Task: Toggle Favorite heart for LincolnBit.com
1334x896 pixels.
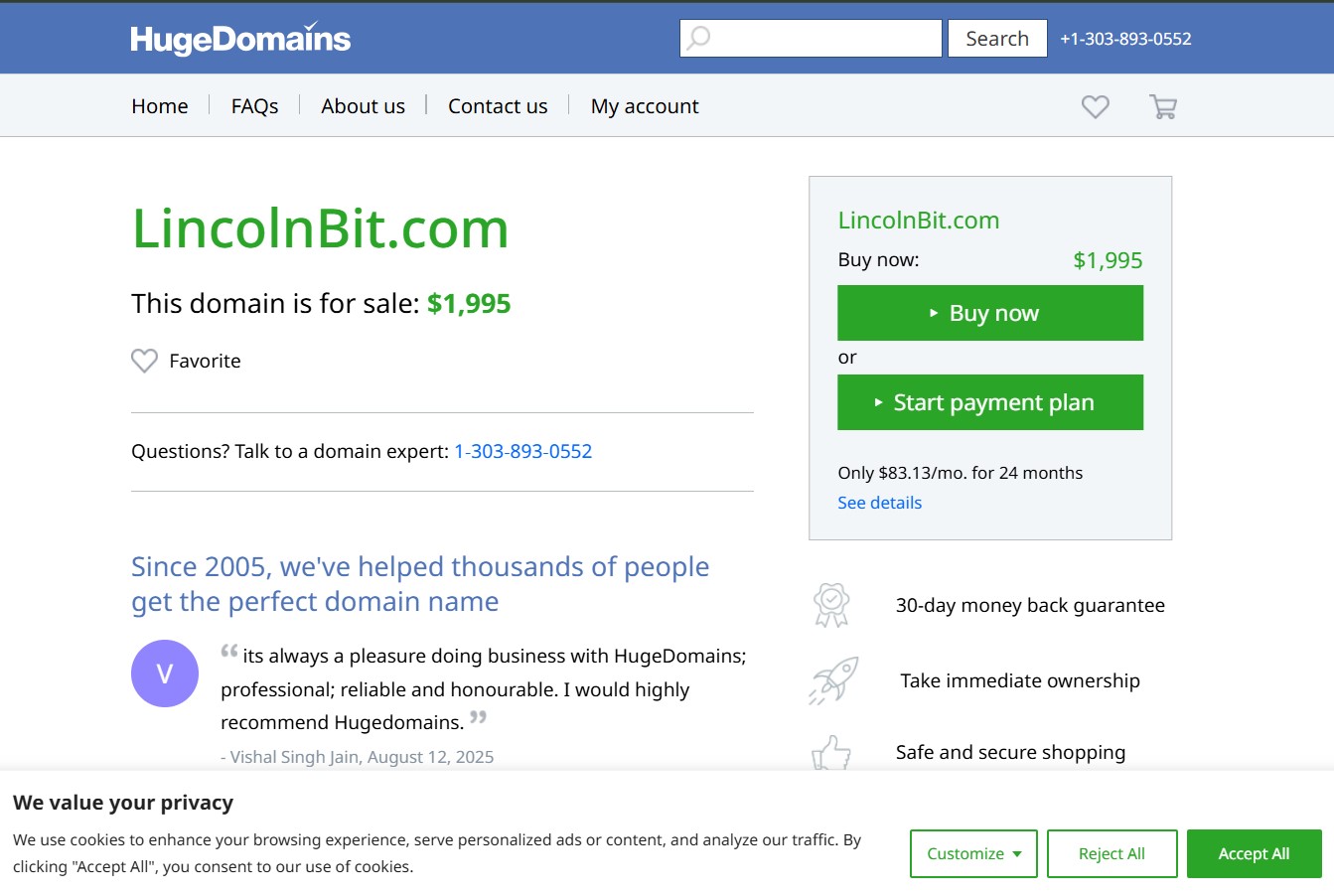Action: (x=145, y=361)
